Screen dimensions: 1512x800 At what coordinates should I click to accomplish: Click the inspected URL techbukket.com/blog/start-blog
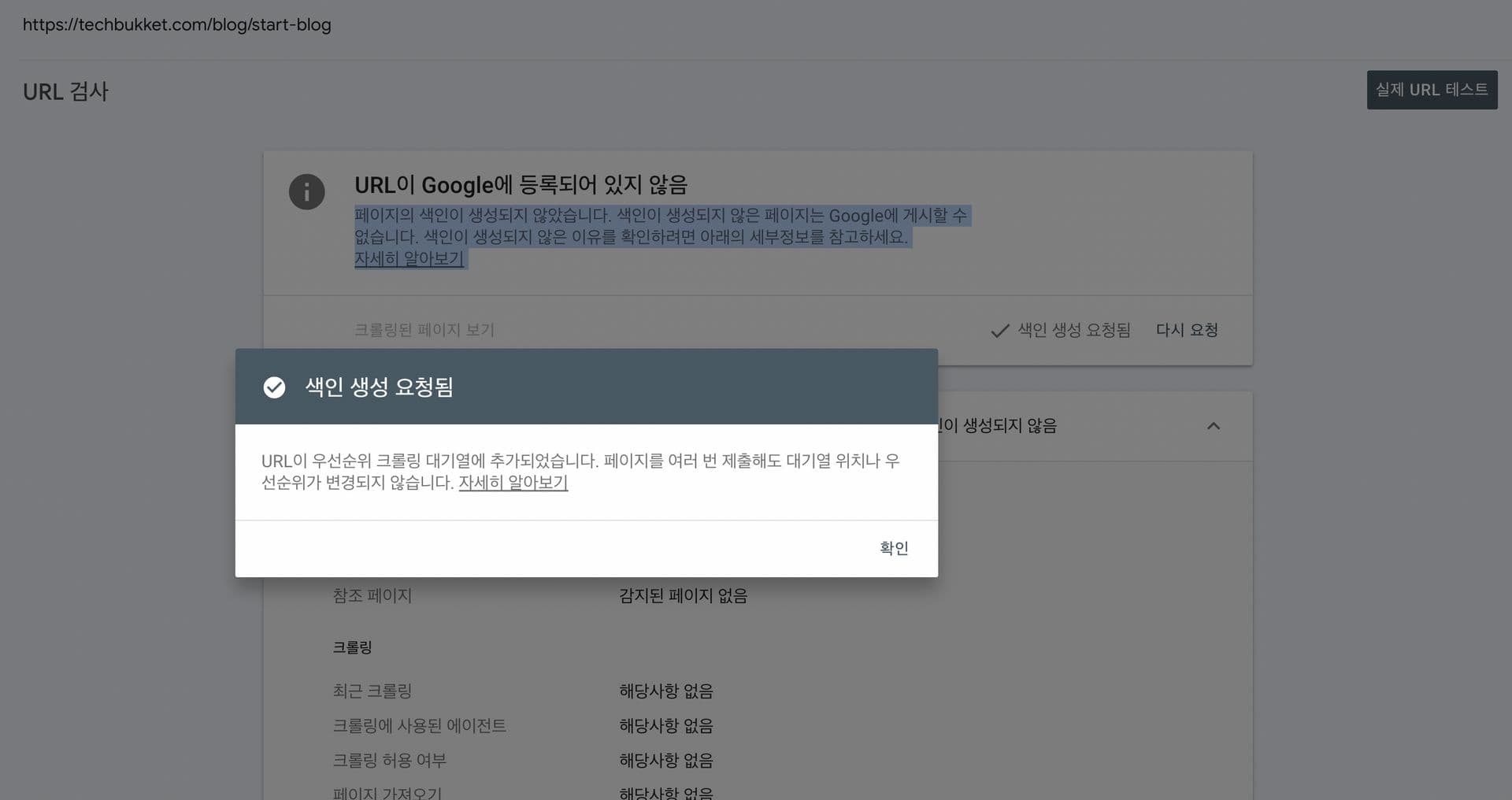(176, 24)
